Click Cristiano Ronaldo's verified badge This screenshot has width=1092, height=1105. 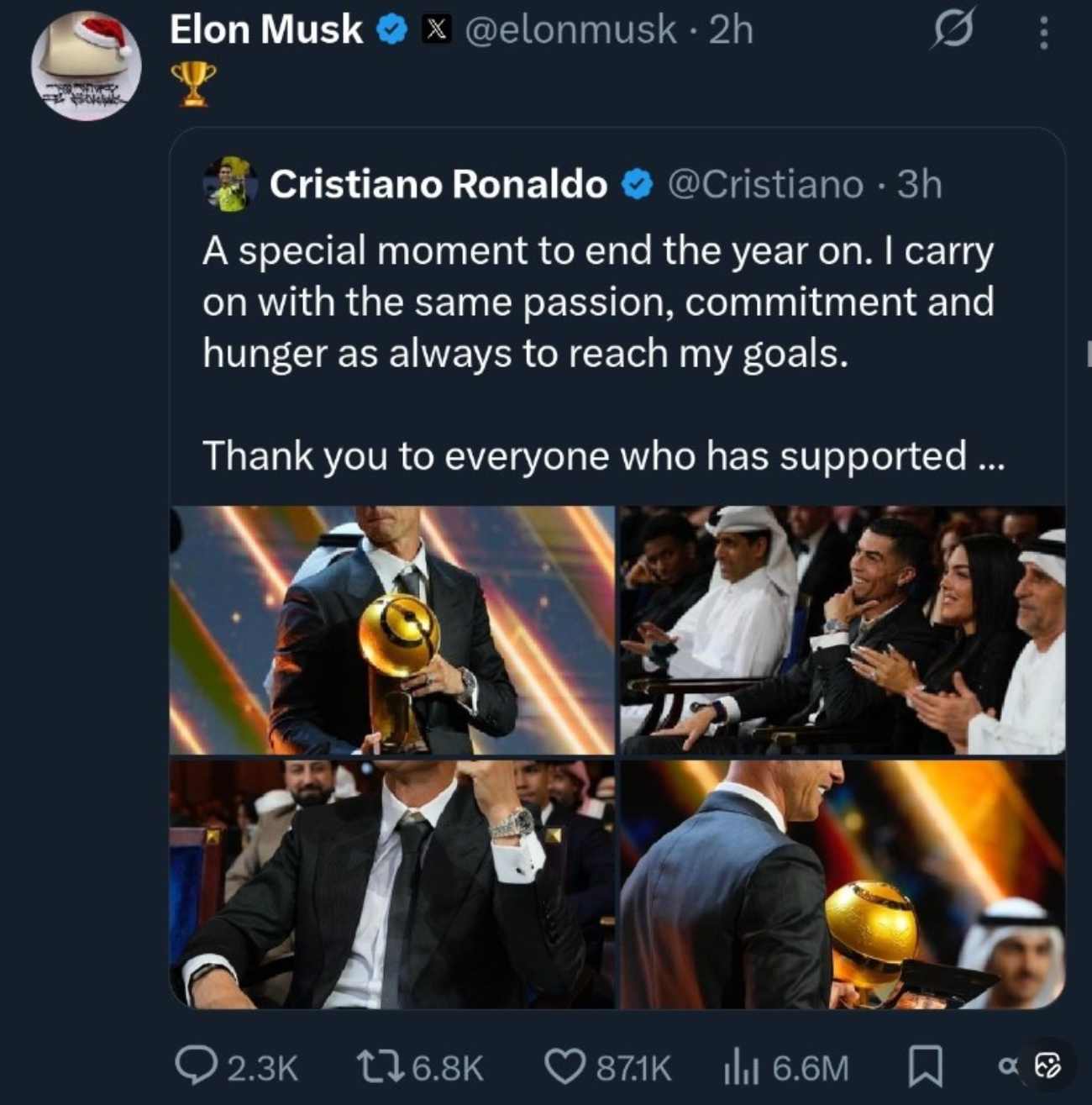pos(638,185)
